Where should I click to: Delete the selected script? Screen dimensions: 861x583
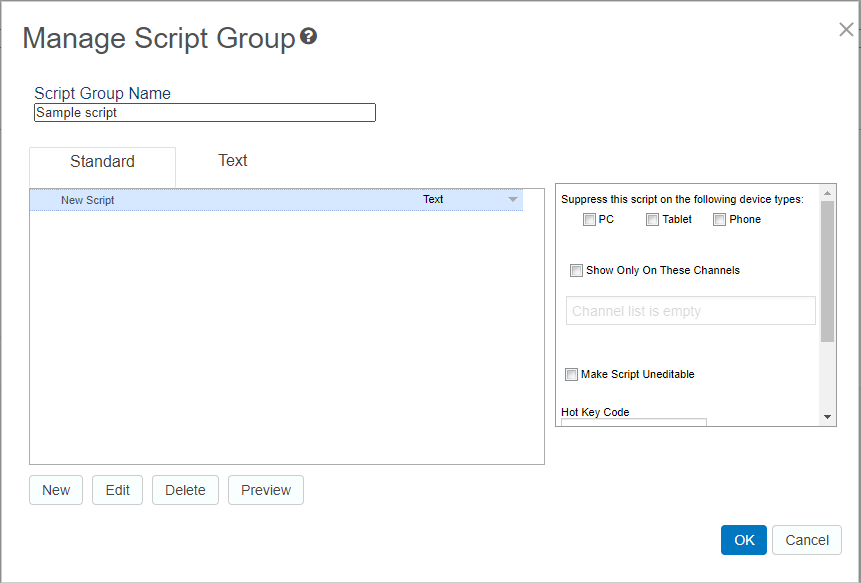[x=185, y=490]
